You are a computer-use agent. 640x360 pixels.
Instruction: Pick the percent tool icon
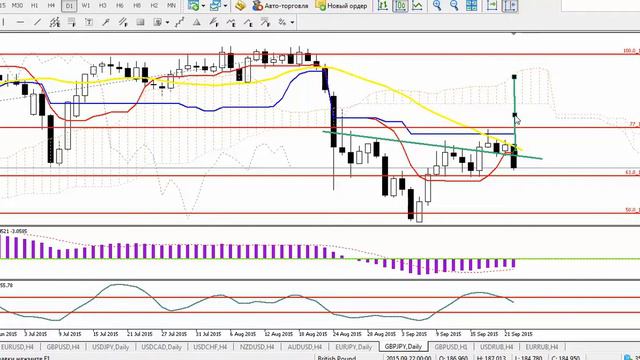[x=282, y=22]
